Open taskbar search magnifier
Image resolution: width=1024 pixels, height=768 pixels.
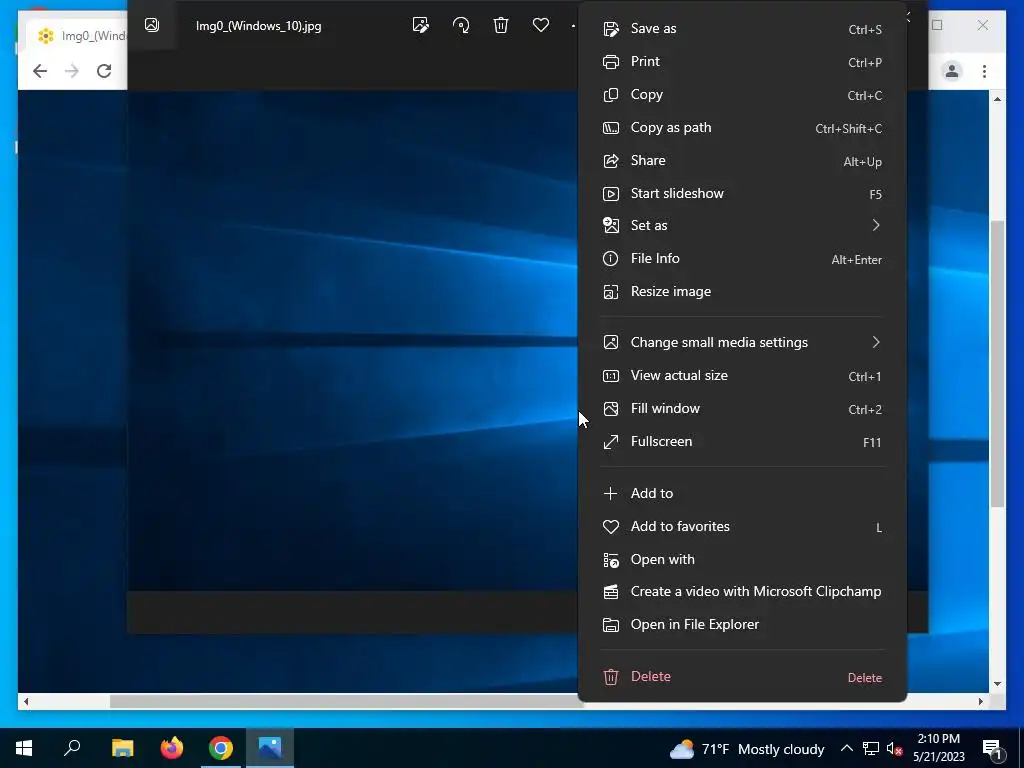coord(72,748)
